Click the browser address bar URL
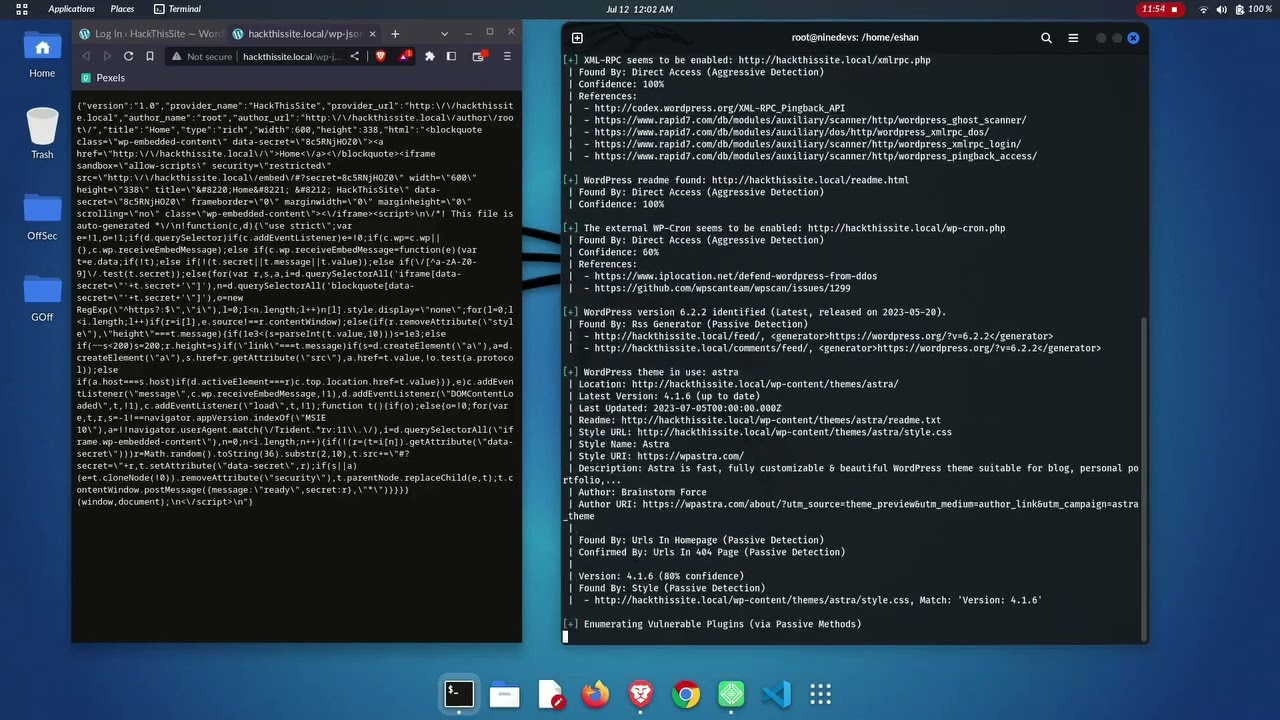 click(292, 57)
